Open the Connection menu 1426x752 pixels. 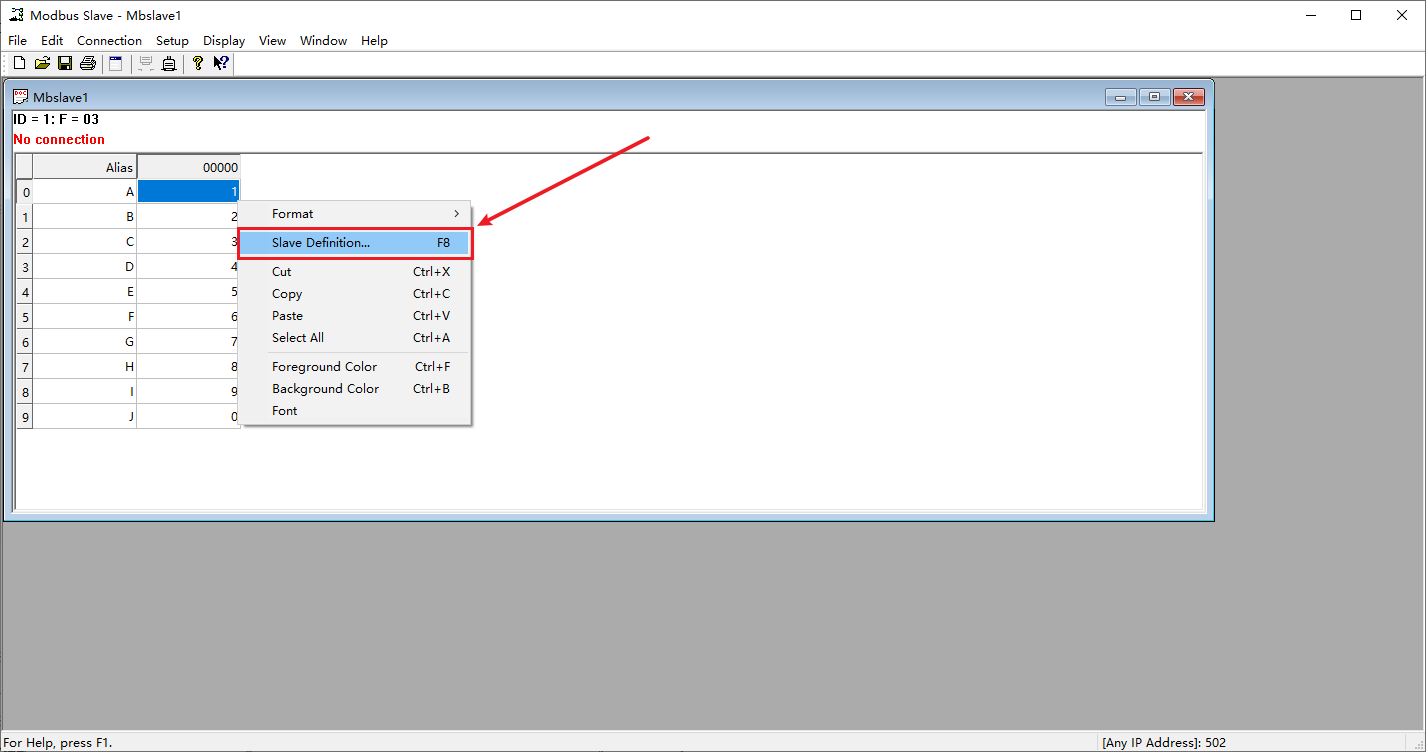109,41
